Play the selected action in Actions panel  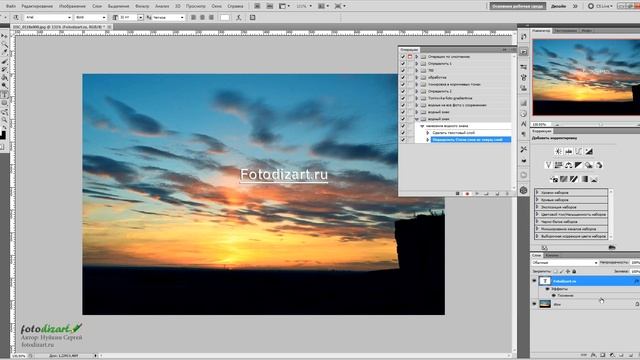pyautogui.click(x=477, y=193)
